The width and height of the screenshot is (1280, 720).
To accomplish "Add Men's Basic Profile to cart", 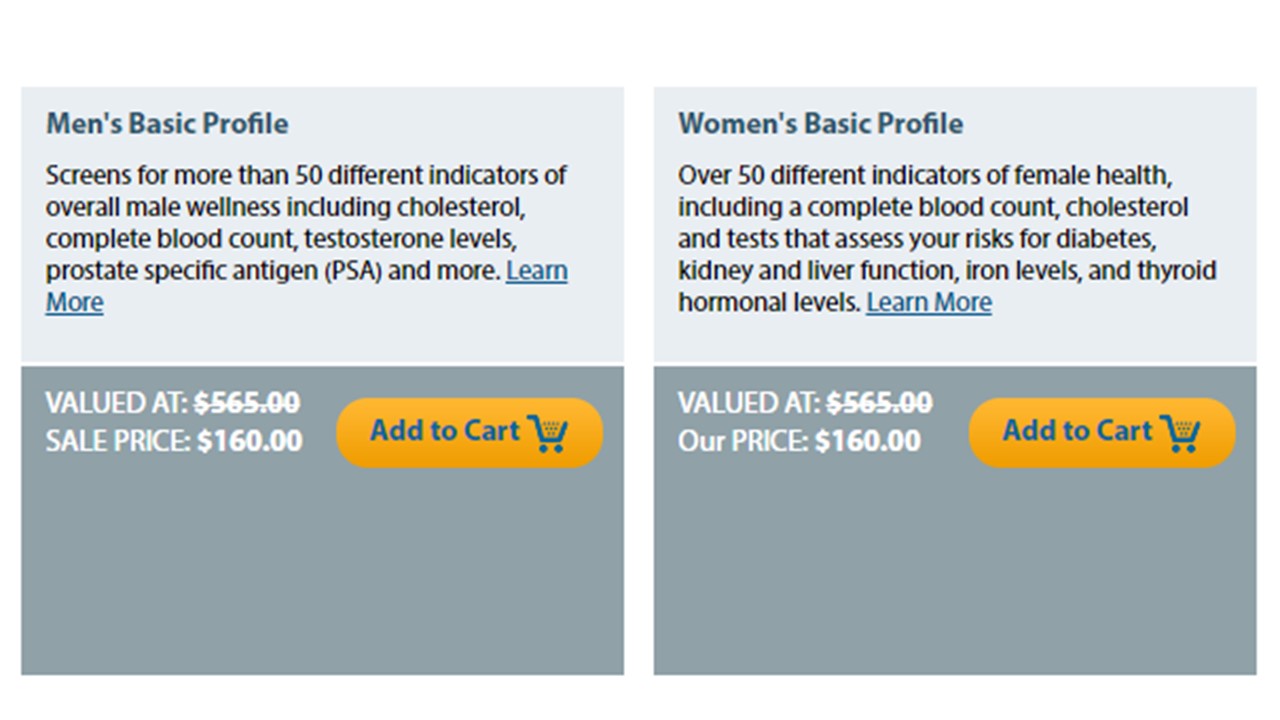I will click(x=470, y=433).
